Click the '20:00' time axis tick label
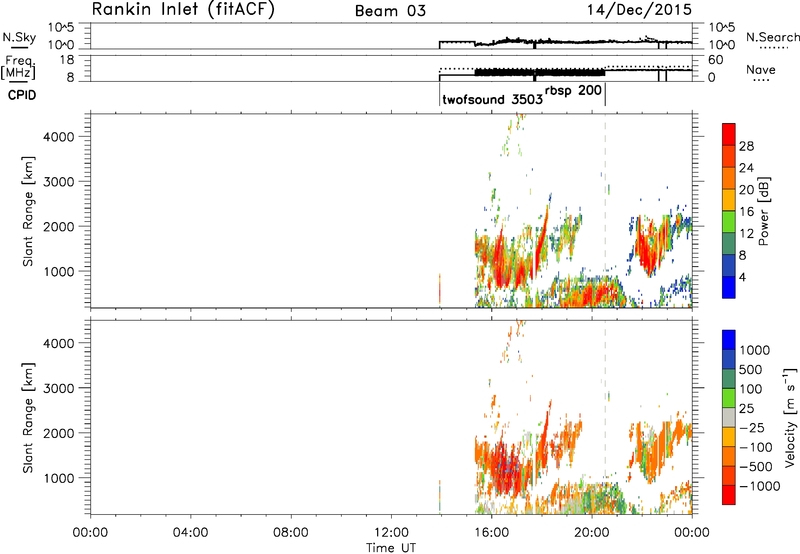The height and width of the screenshot is (554, 800). click(591, 533)
